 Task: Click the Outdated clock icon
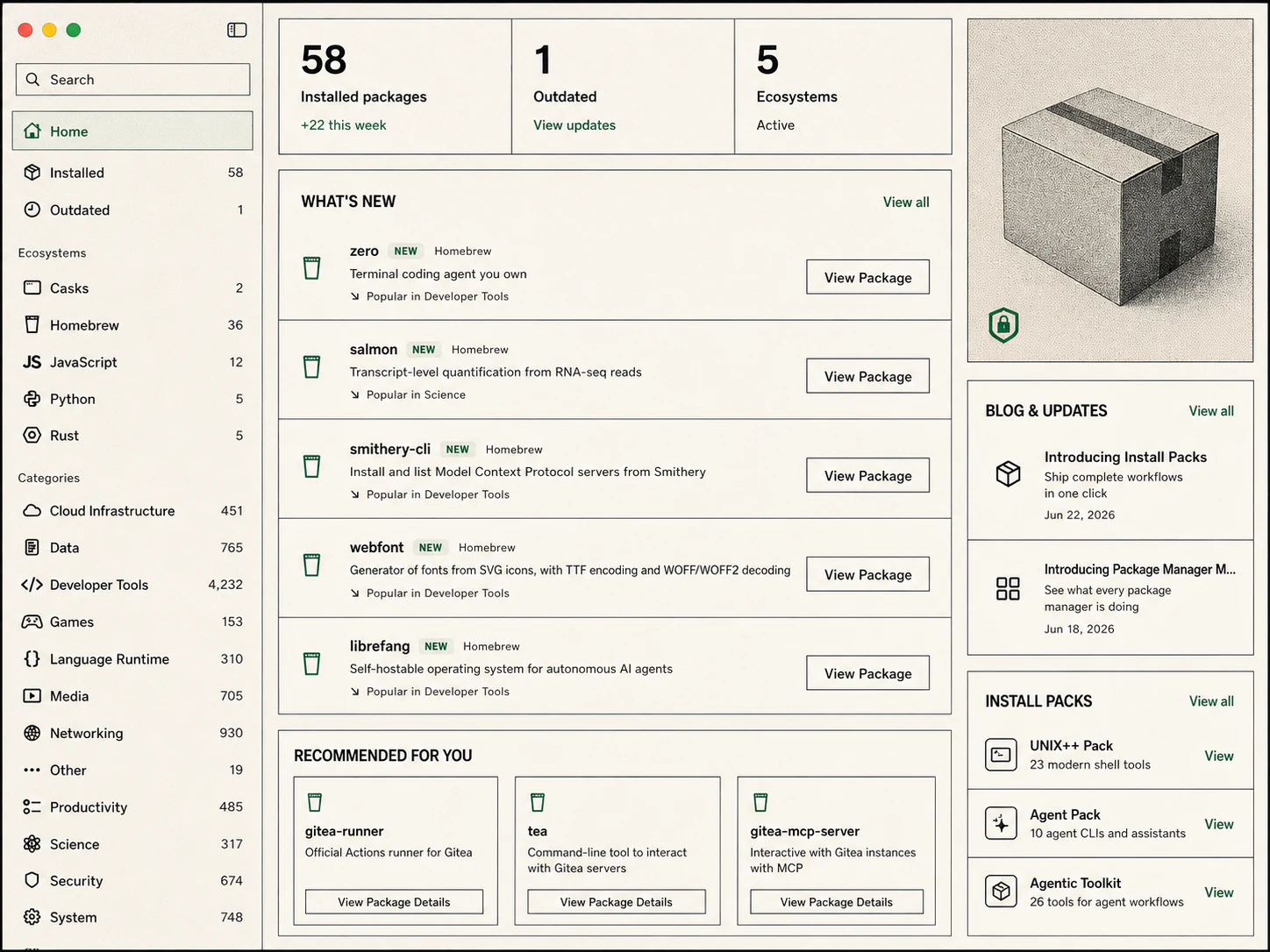pos(32,210)
